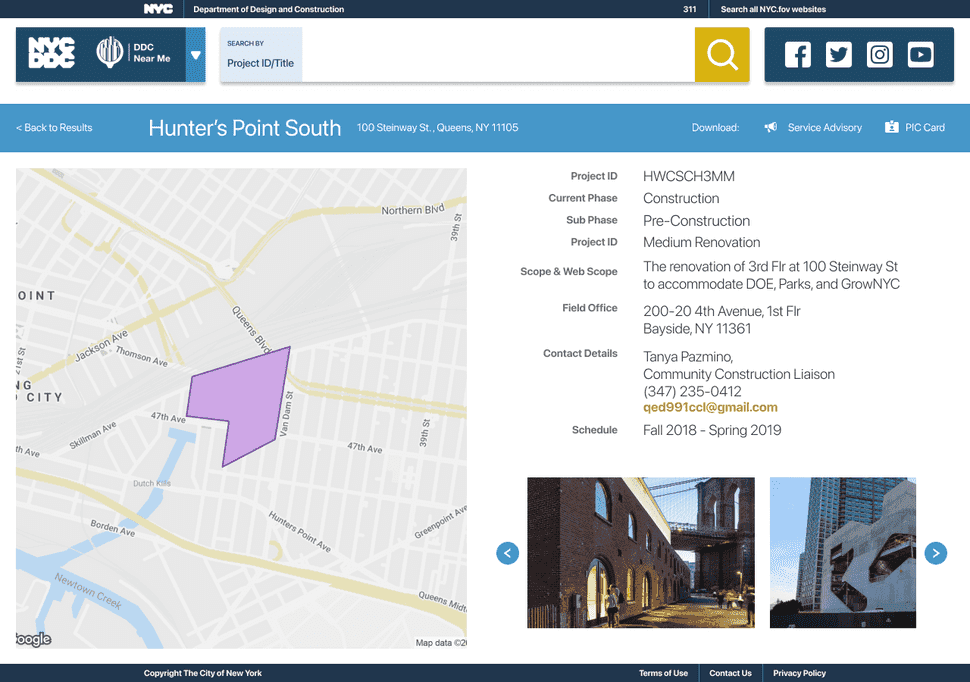Screen dimensions: 970x682
Task: Click the phone number (347) 235-0412
Action: click(x=692, y=391)
